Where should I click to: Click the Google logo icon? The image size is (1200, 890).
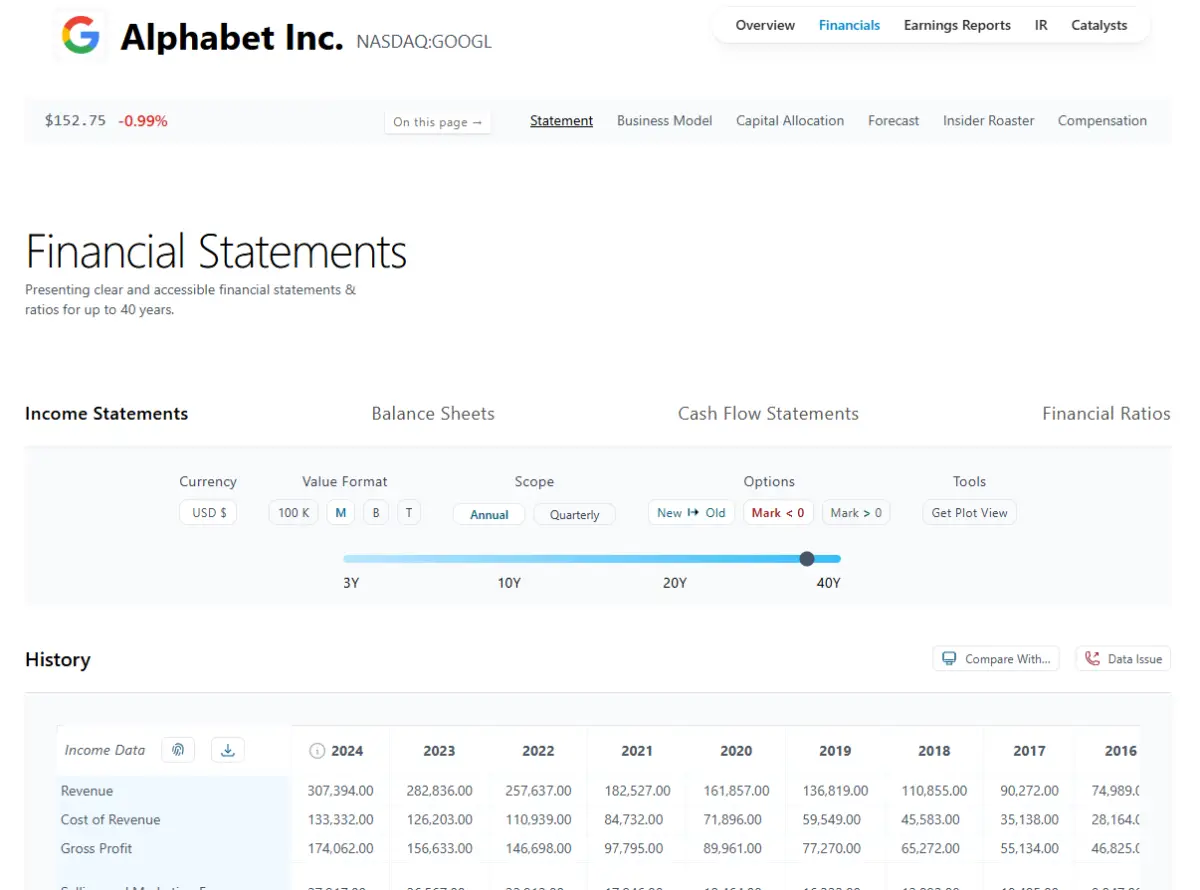80,36
